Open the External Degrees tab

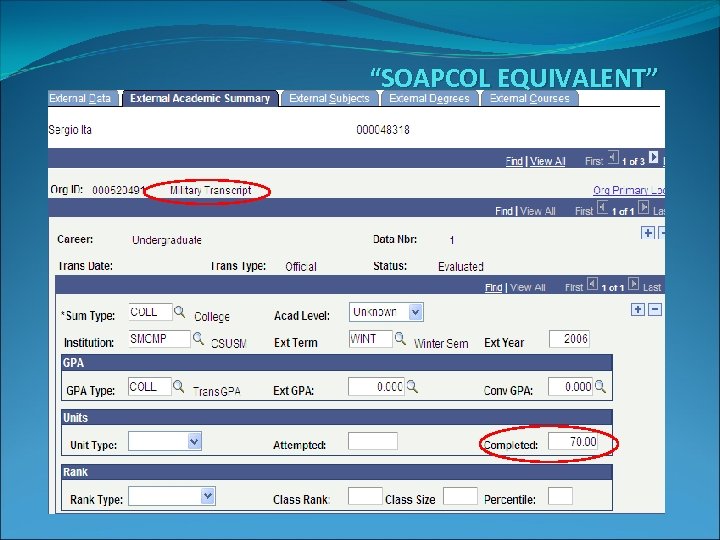429,98
